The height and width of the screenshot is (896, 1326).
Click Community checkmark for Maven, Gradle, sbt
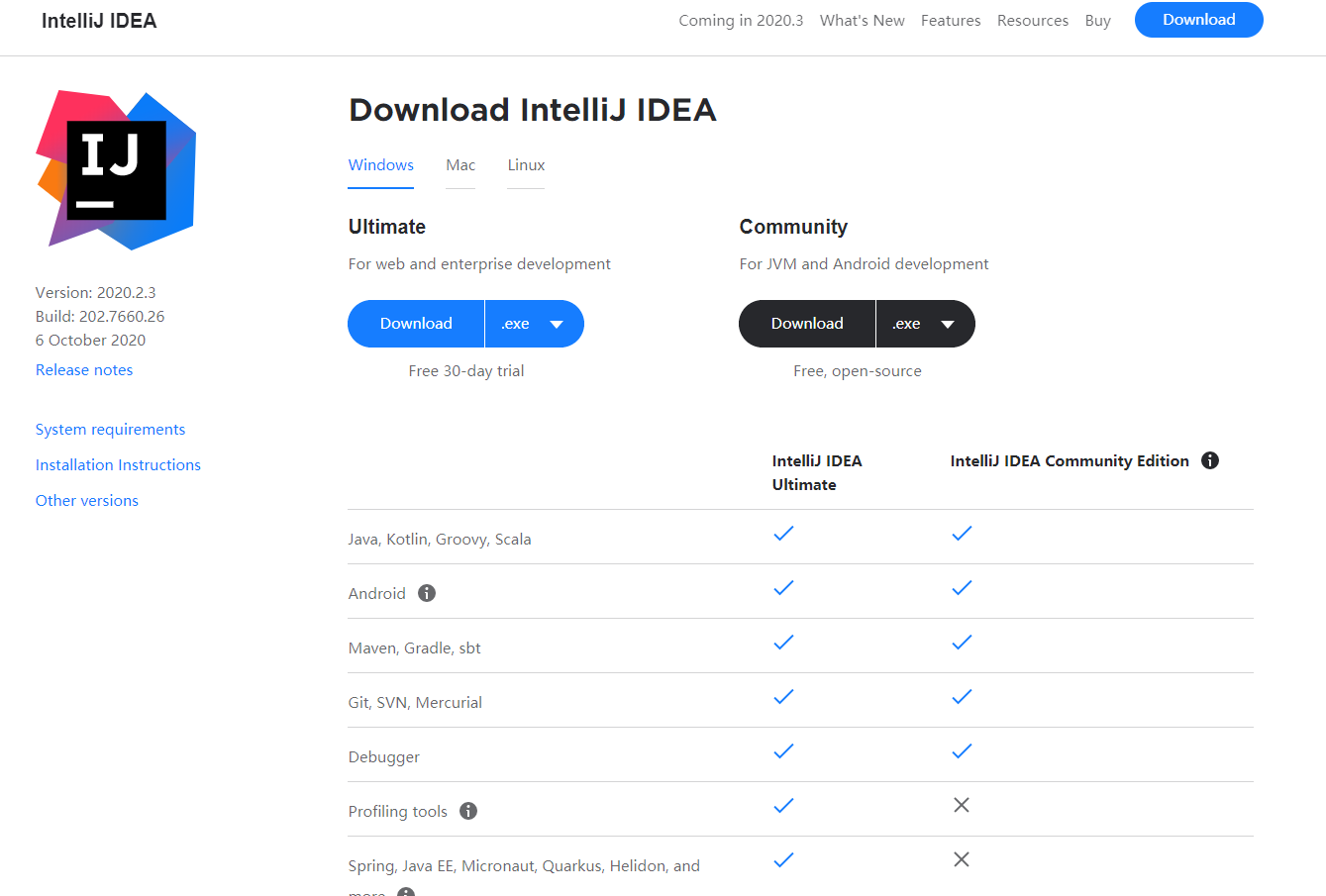pos(962,643)
